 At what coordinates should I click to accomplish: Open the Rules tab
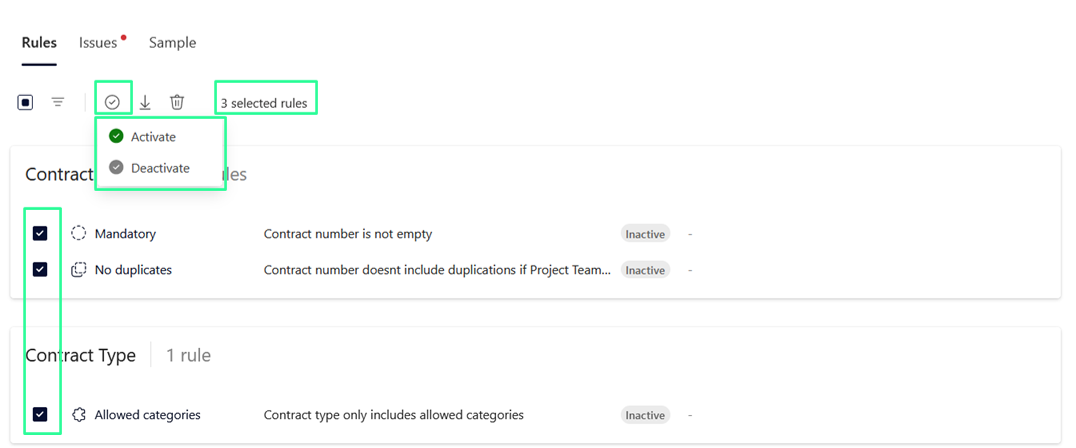click(39, 43)
